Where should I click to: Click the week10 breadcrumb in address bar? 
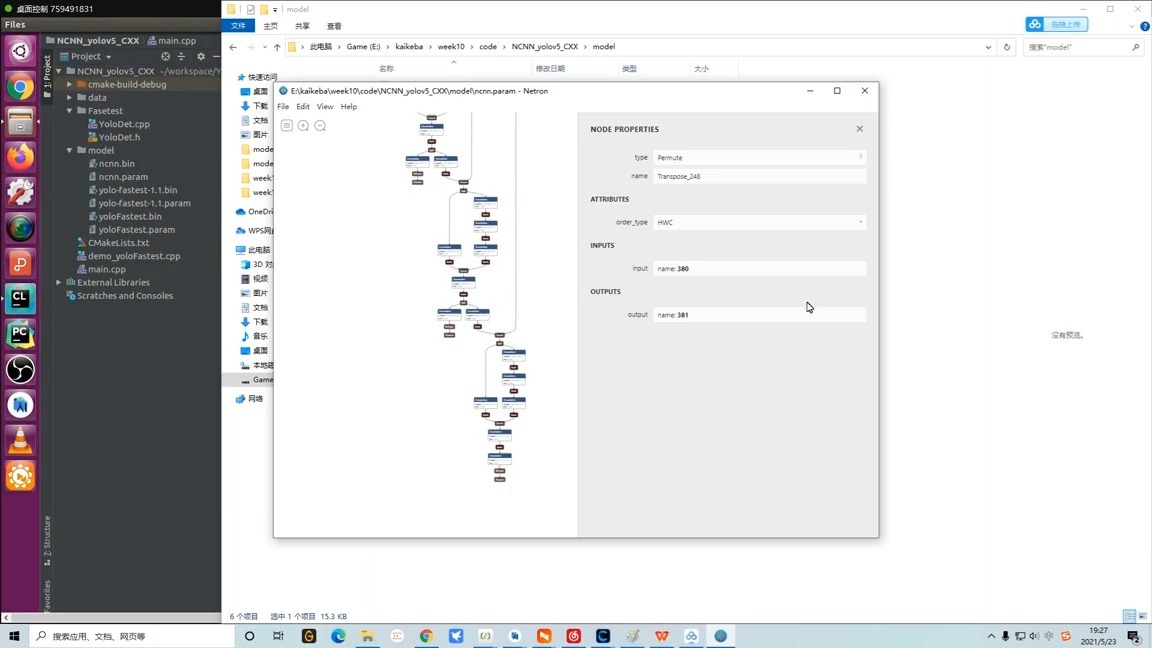tap(451, 47)
